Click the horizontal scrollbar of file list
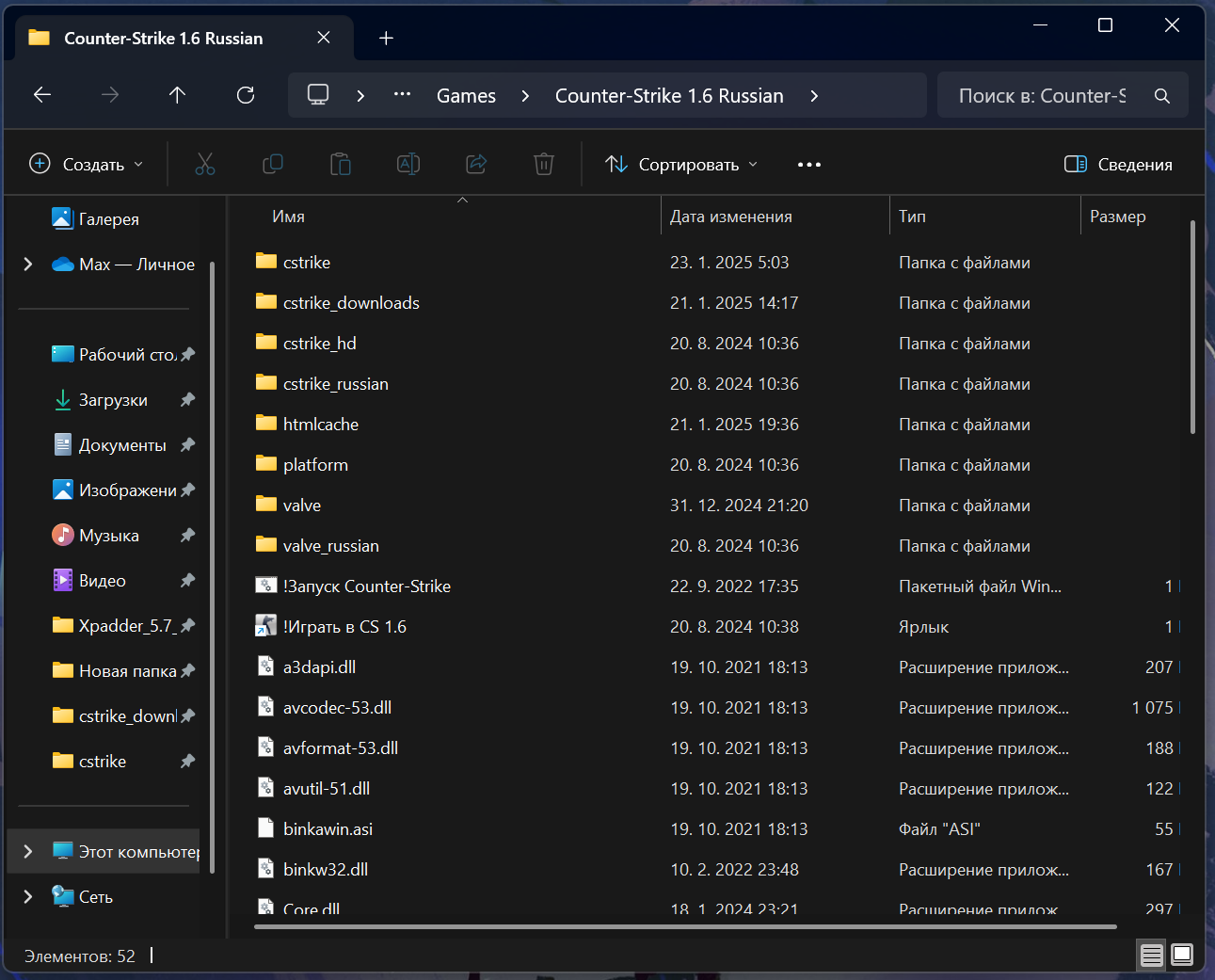Image resolution: width=1215 pixels, height=980 pixels. [685, 926]
